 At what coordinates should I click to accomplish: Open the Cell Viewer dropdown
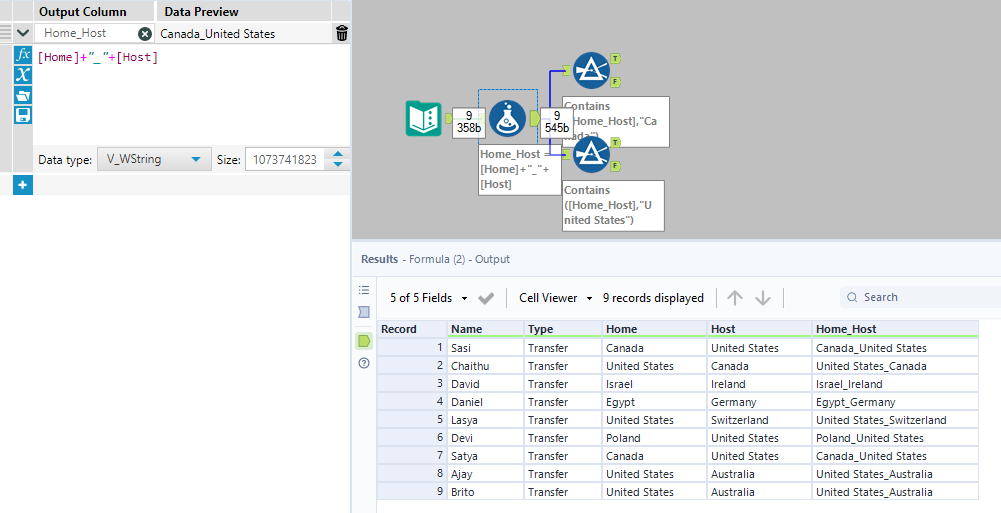click(x=556, y=298)
